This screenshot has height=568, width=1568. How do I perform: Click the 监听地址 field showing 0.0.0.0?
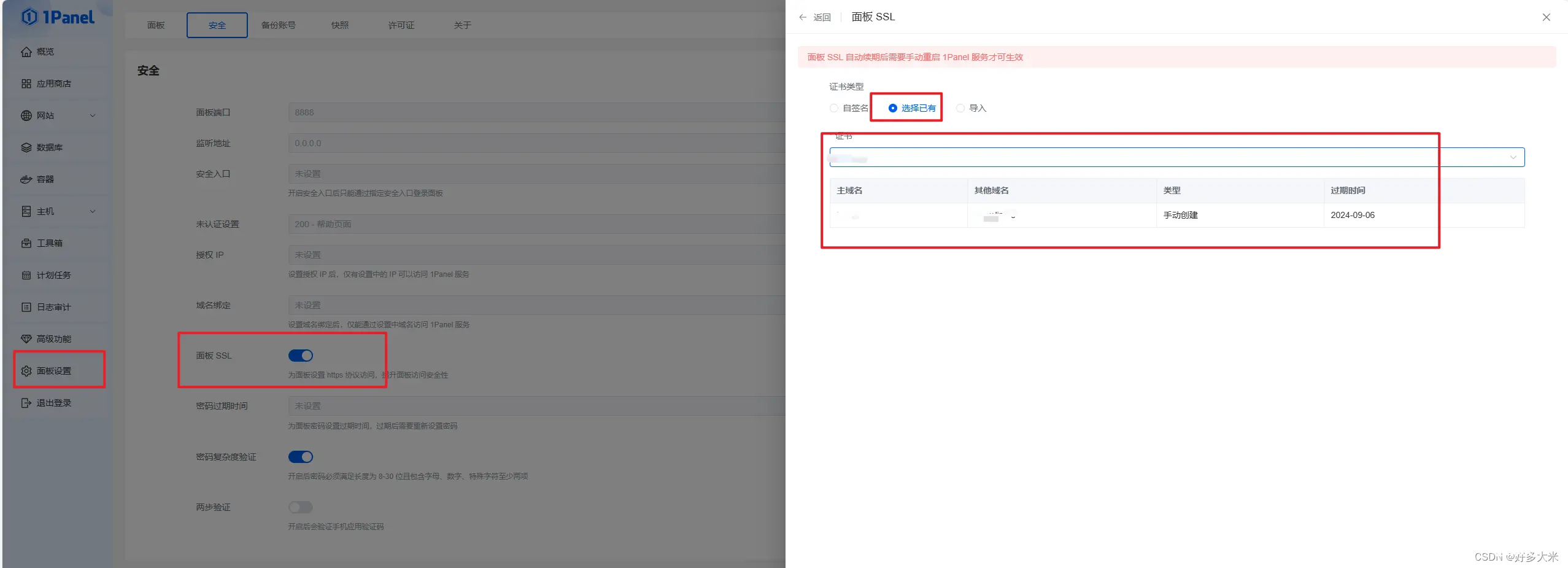coord(537,143)
